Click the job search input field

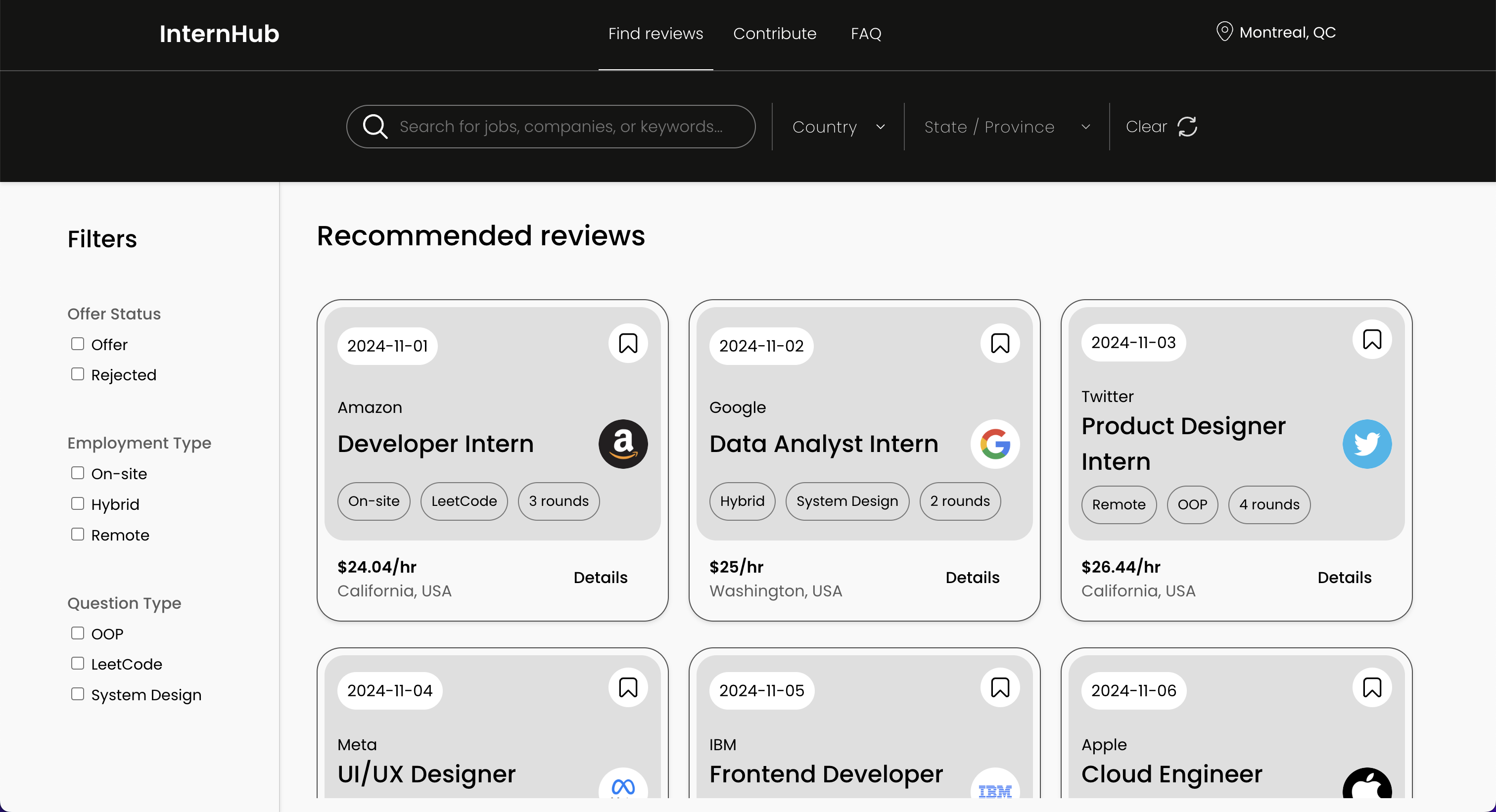click(x=561, y=127)
